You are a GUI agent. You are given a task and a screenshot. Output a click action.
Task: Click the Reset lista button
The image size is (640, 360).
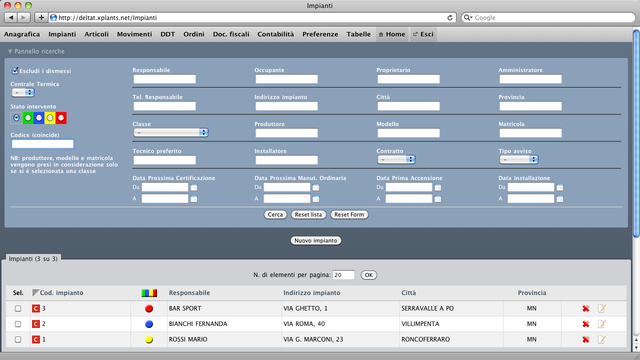pos(309,215)
